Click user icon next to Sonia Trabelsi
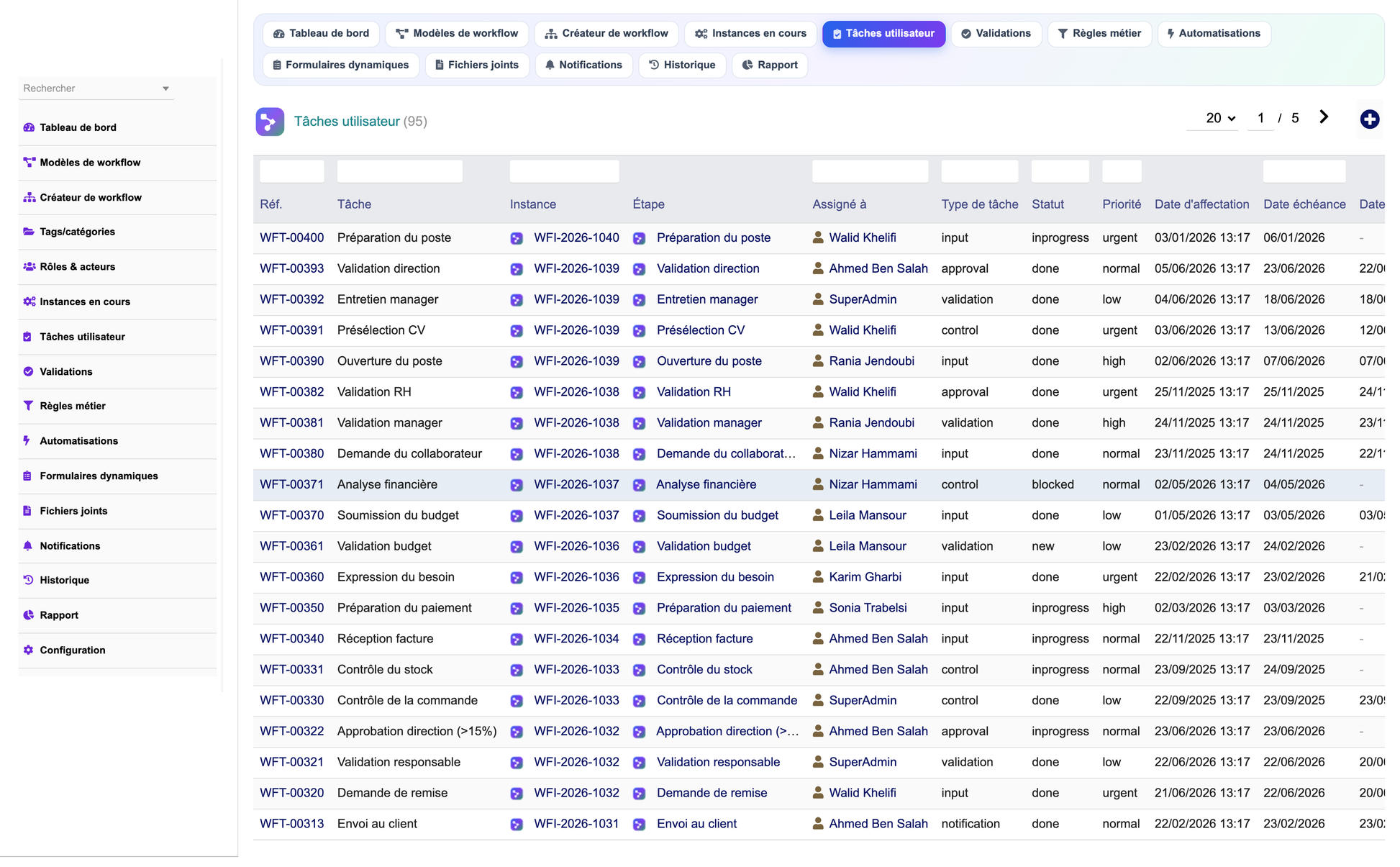 coord(818,607)
